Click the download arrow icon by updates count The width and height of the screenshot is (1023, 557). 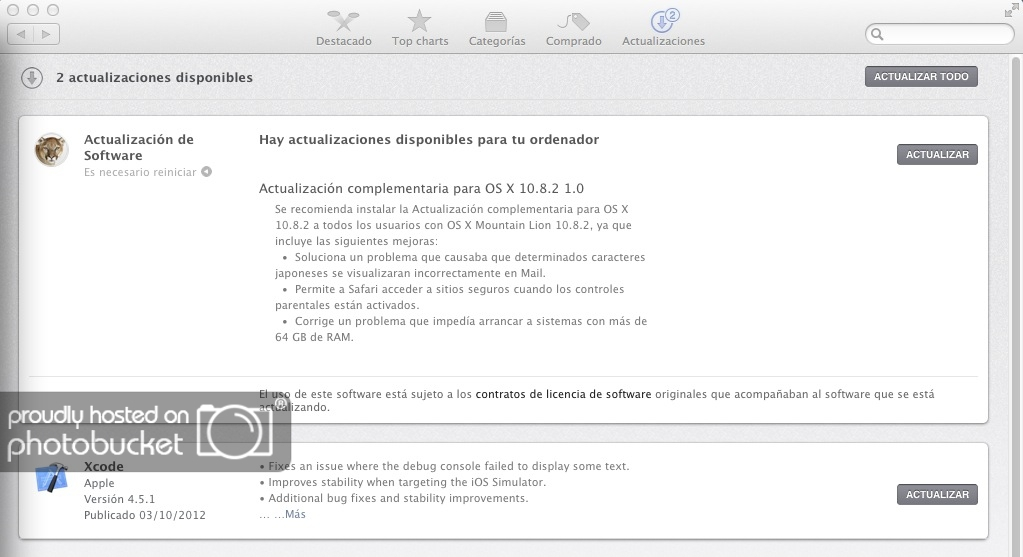31,78
